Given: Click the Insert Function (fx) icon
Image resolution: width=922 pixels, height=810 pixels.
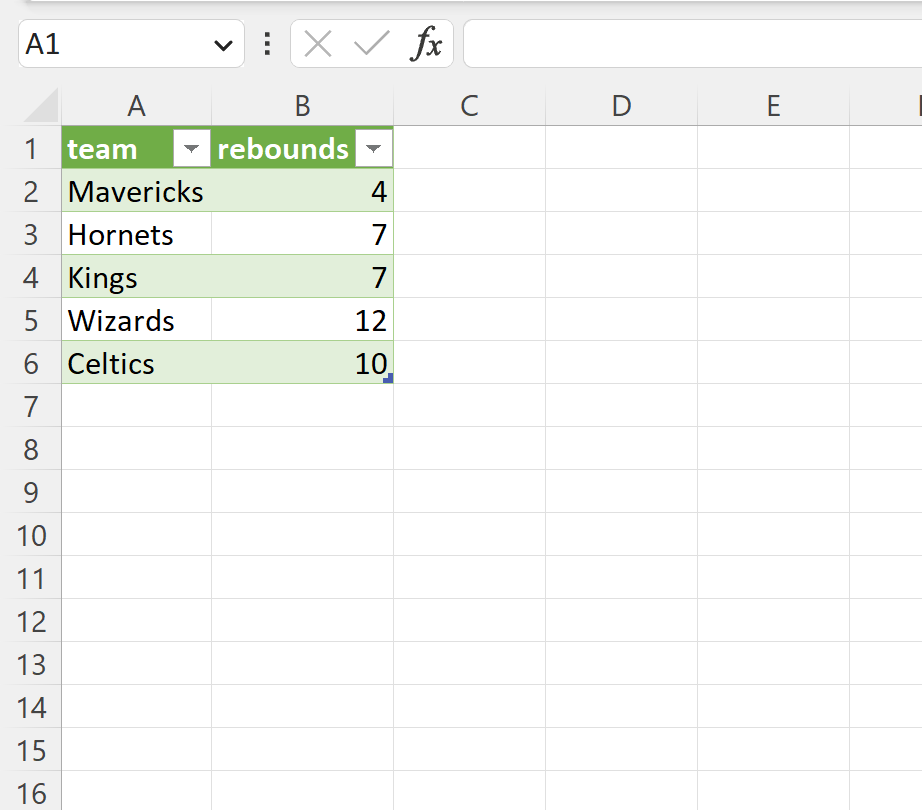Looking at the screenshot, I should click(428, 43).
